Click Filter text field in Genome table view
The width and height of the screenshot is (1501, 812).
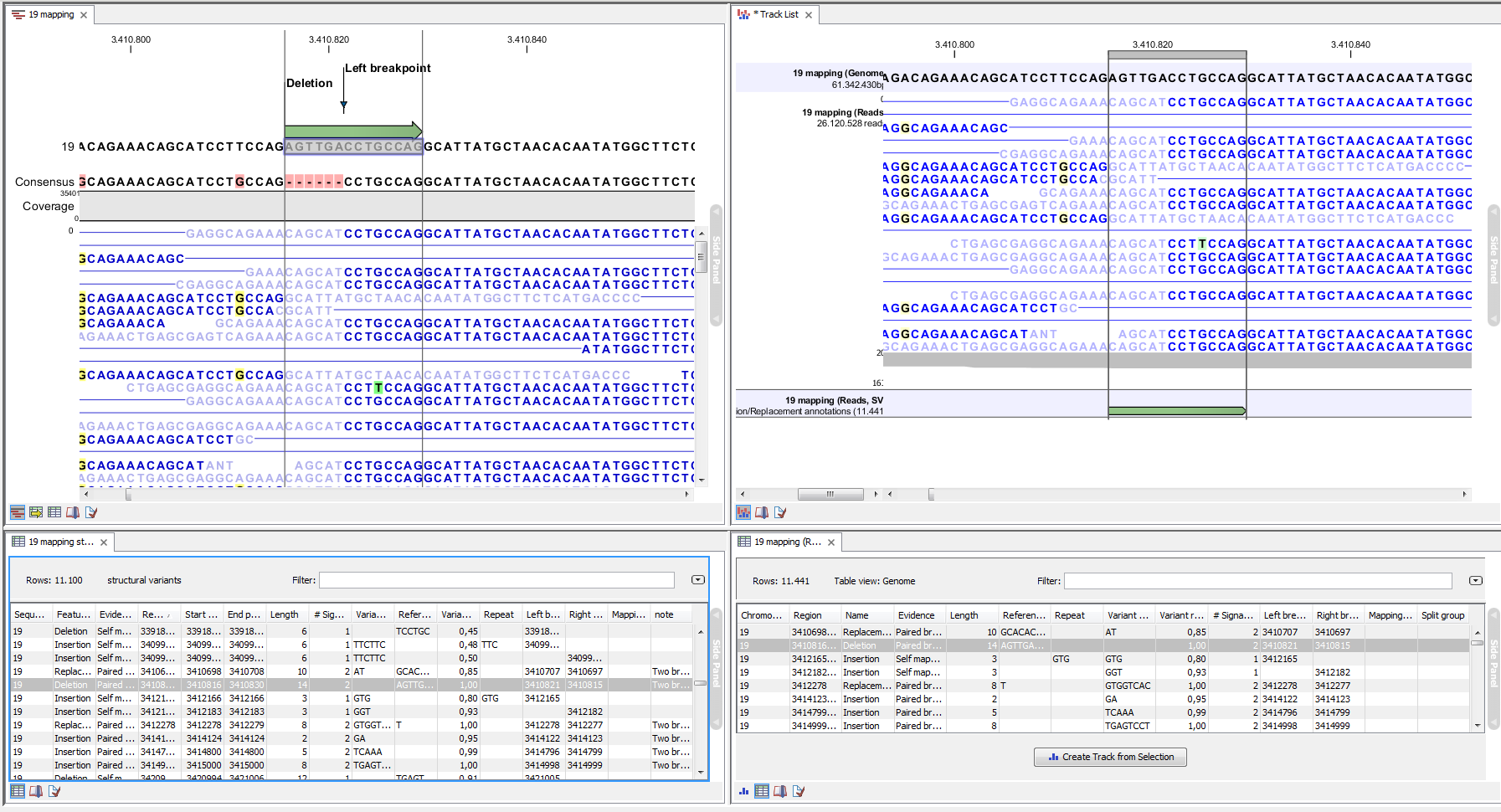tap(1257, 581)
